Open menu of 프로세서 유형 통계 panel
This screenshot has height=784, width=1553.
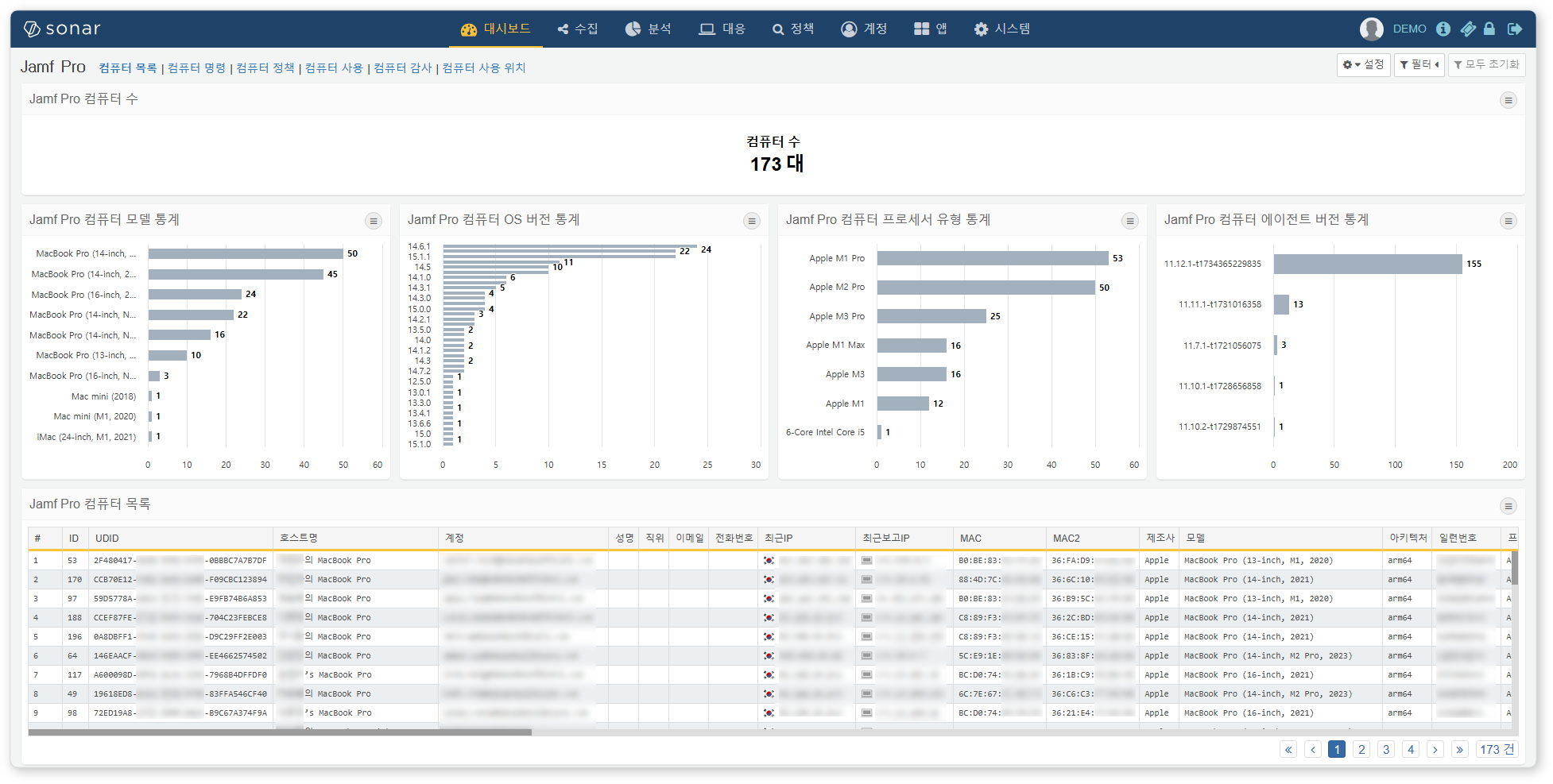point(1129,221)
